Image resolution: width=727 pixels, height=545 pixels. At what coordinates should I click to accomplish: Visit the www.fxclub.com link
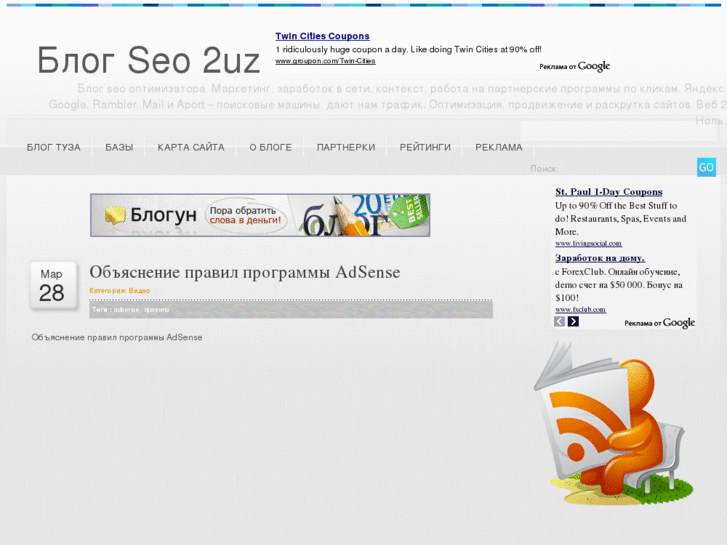click(580, 309)
